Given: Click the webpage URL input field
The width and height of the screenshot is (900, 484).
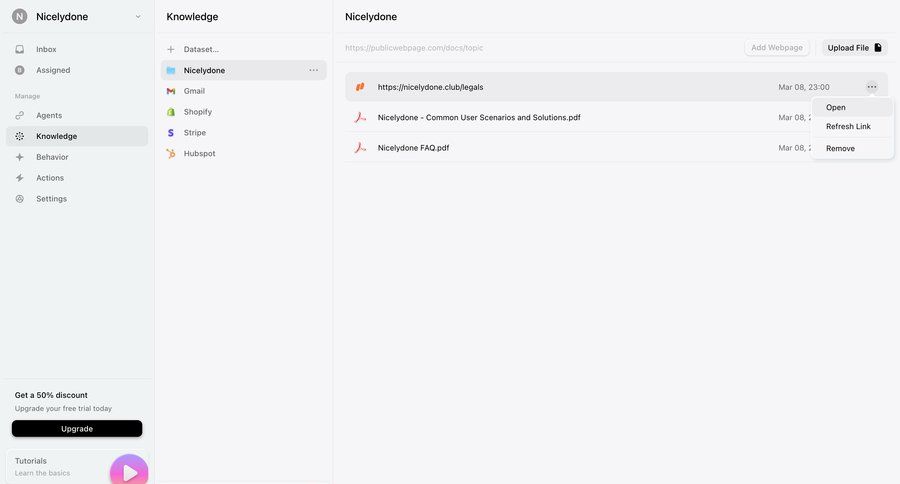Looking at the screenshot, I should (x=540, y=48).
